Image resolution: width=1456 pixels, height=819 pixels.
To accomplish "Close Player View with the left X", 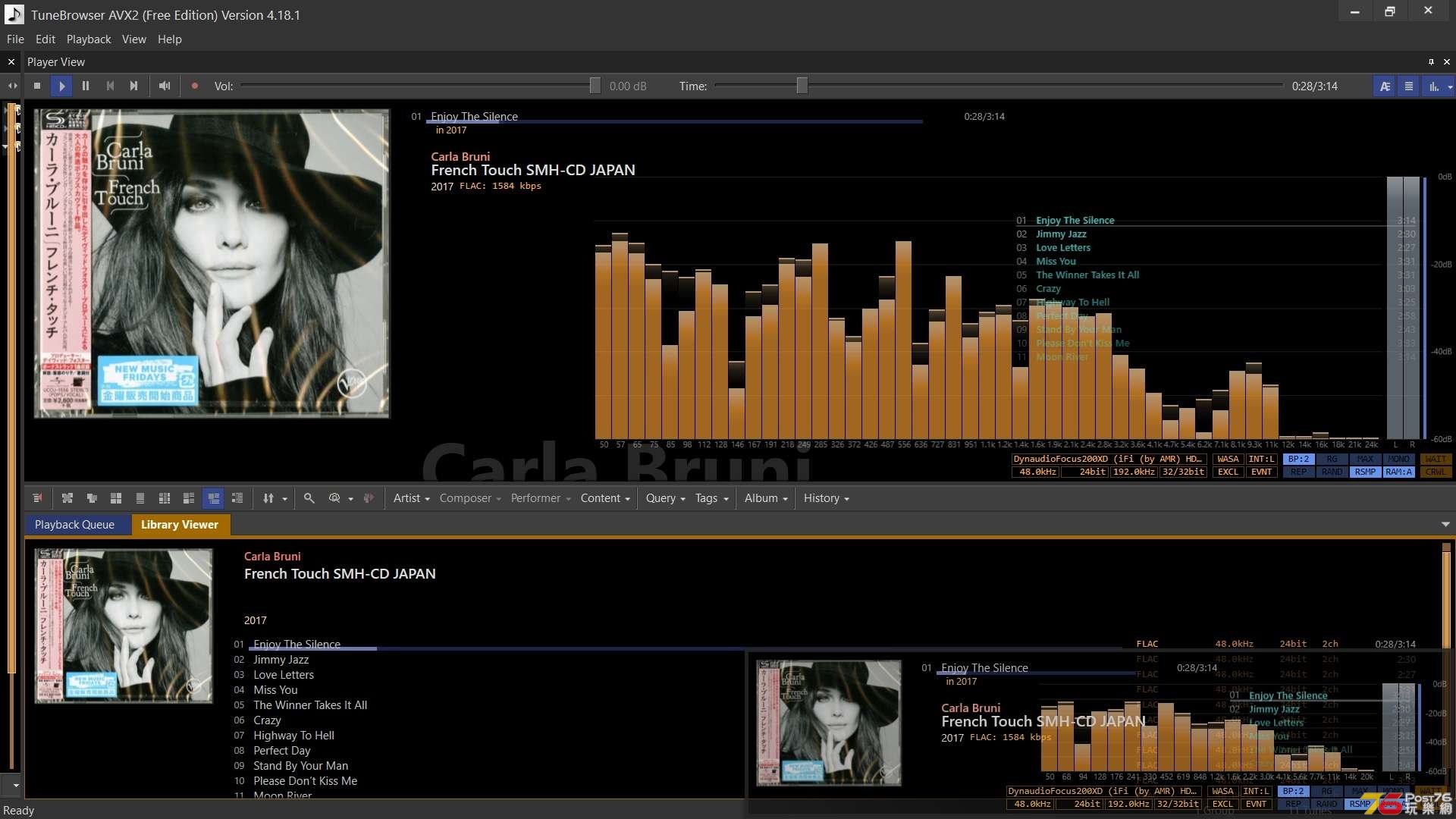I will tap(11, 62).
